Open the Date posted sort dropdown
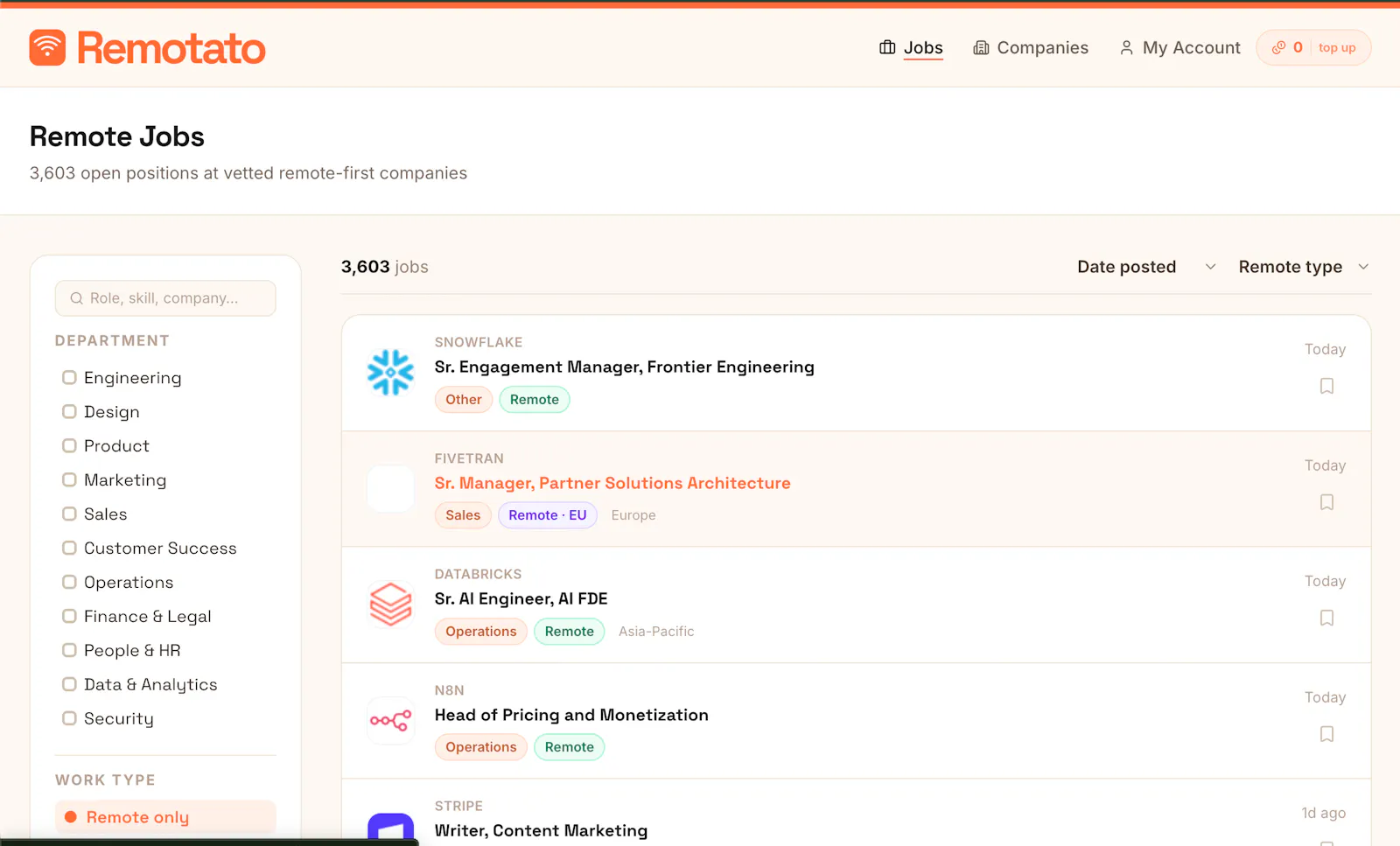Image resolution: width=1400 pixels, height=846 pixels. pyautogui.click(x=1146, y=267)
